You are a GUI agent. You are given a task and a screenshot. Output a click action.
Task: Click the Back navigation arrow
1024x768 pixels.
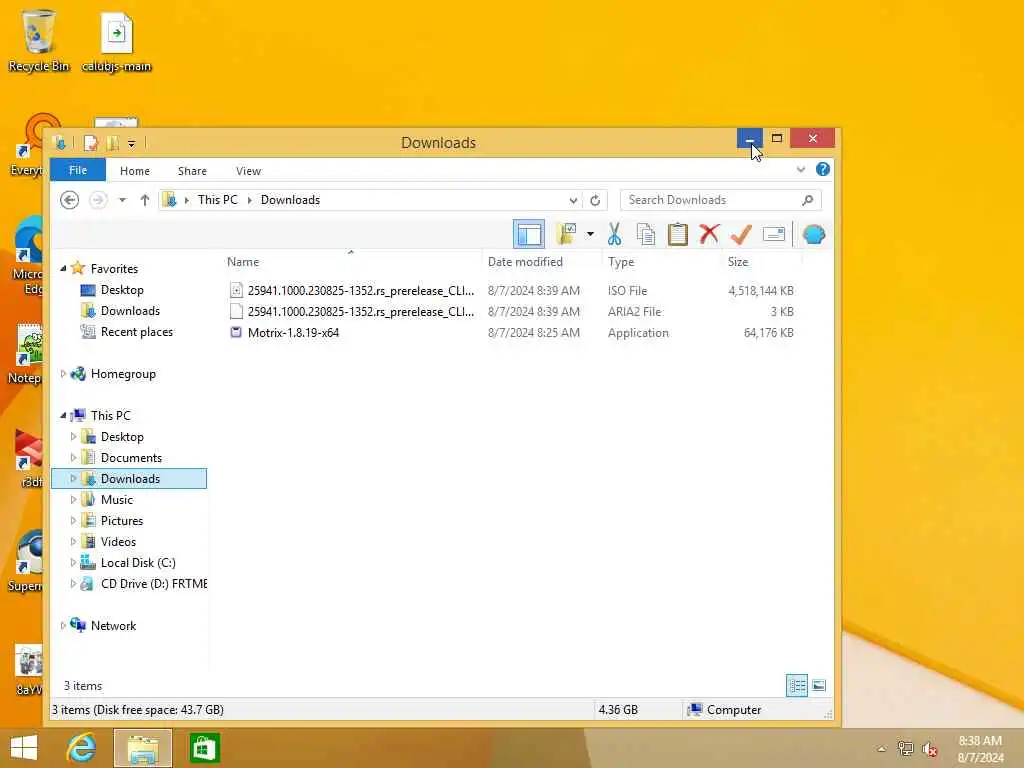pyautogui.click(x=69, y=200)
